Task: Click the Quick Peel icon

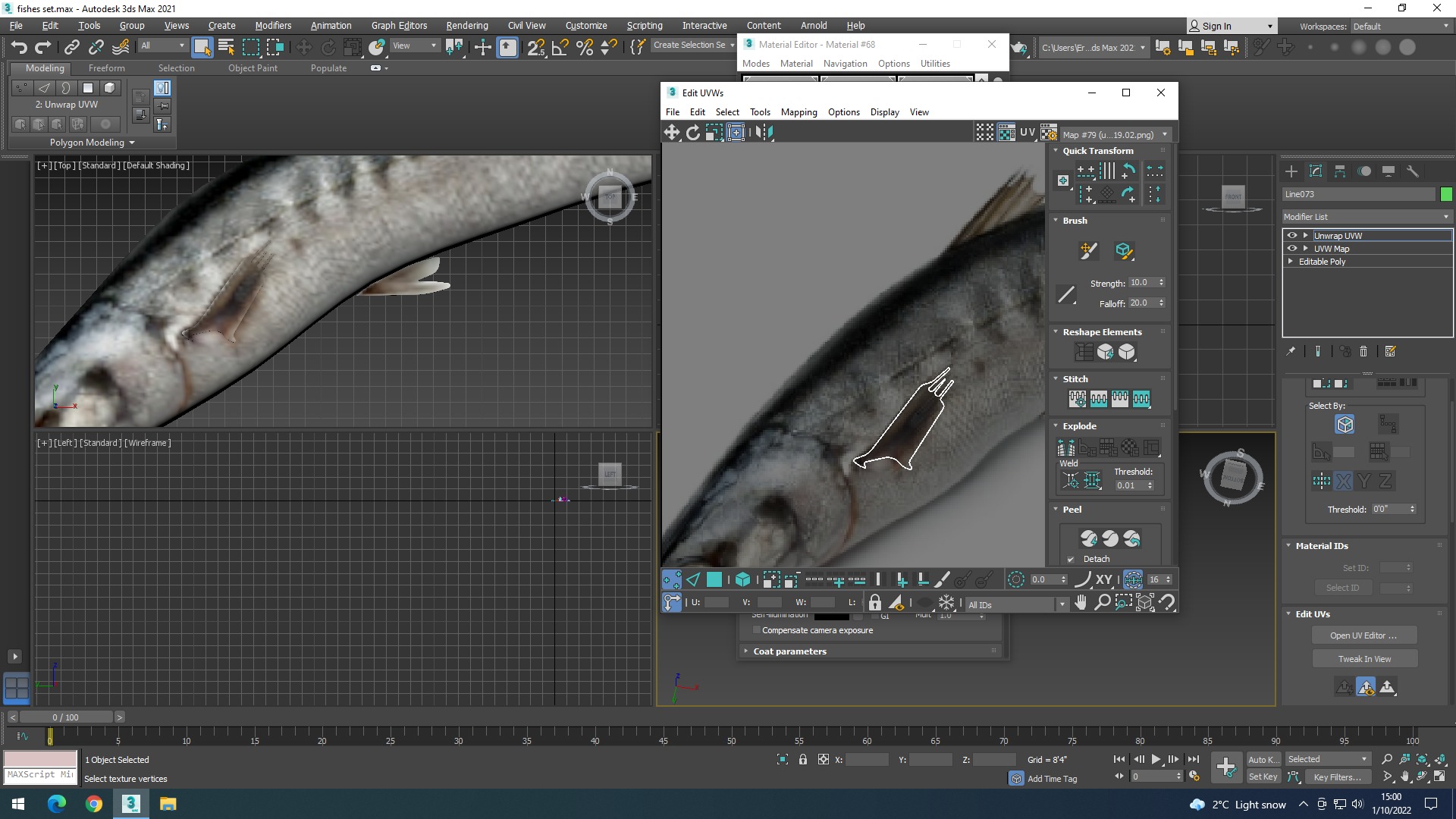Action: [x=1089, y=538]
